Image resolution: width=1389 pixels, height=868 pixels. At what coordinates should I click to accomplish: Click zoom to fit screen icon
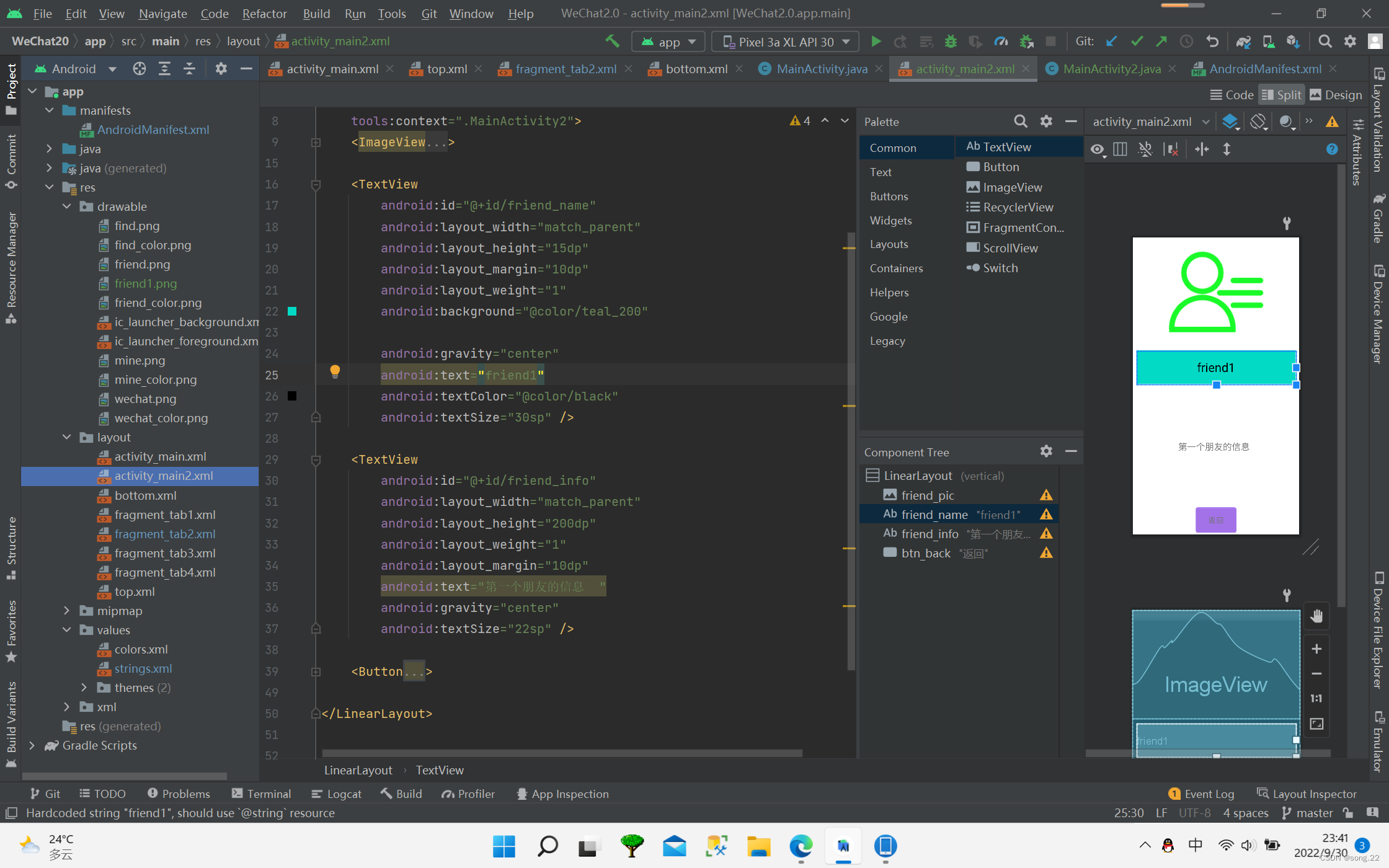click(1316, 724)
